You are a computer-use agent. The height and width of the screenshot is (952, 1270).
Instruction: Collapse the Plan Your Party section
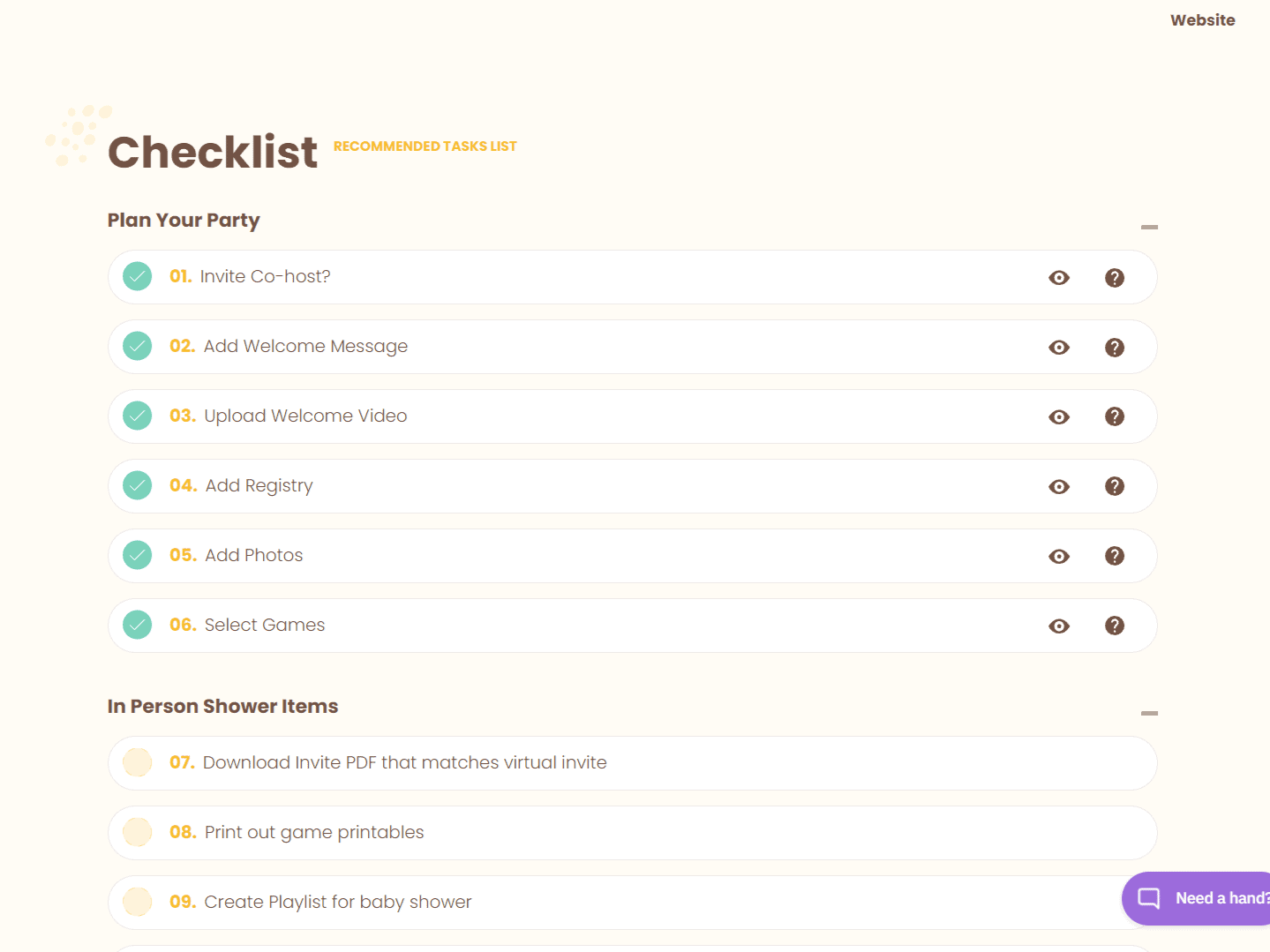click(x=1149, y=227)
